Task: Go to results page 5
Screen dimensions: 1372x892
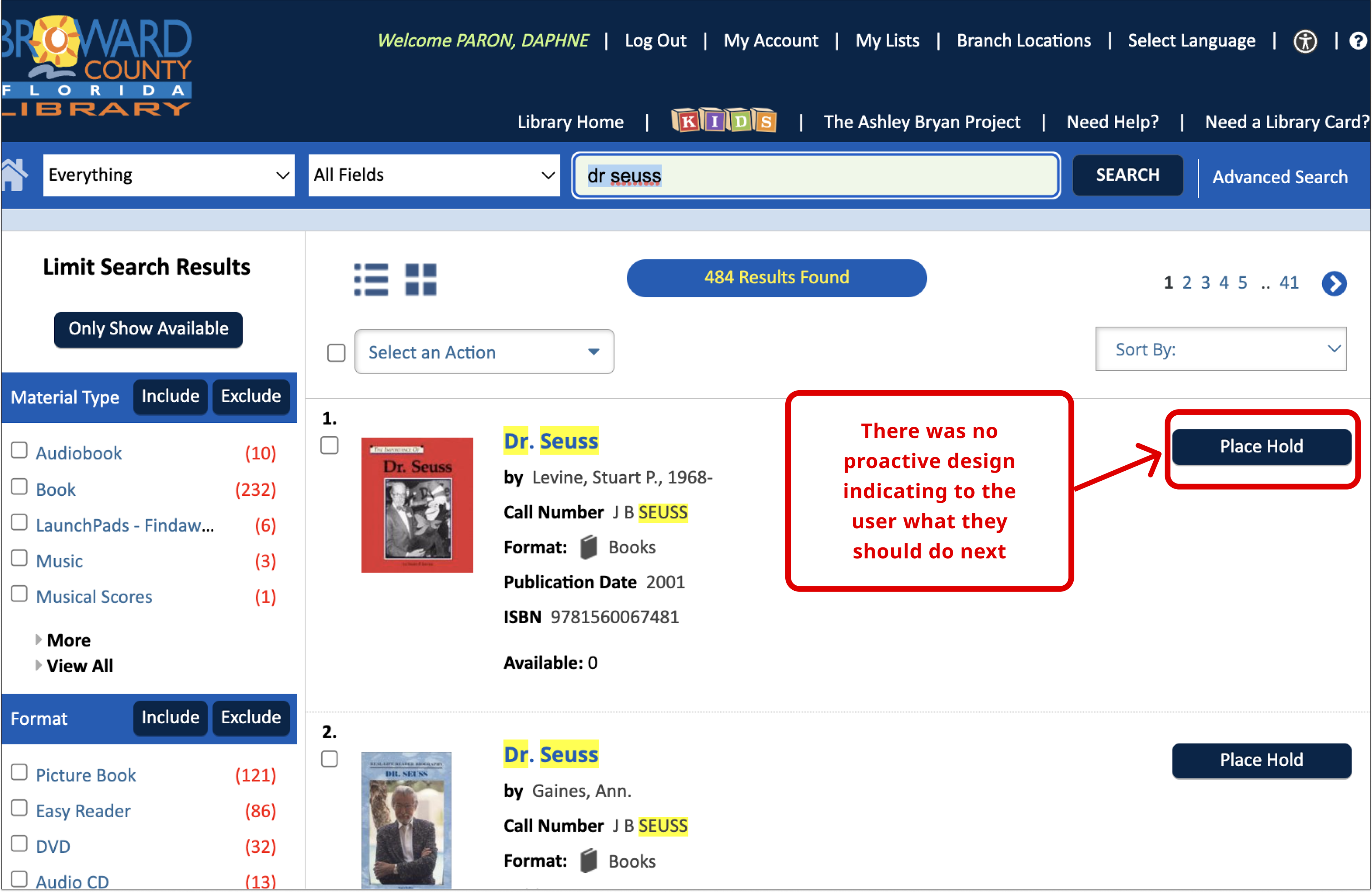Action: pos(1242,283)
